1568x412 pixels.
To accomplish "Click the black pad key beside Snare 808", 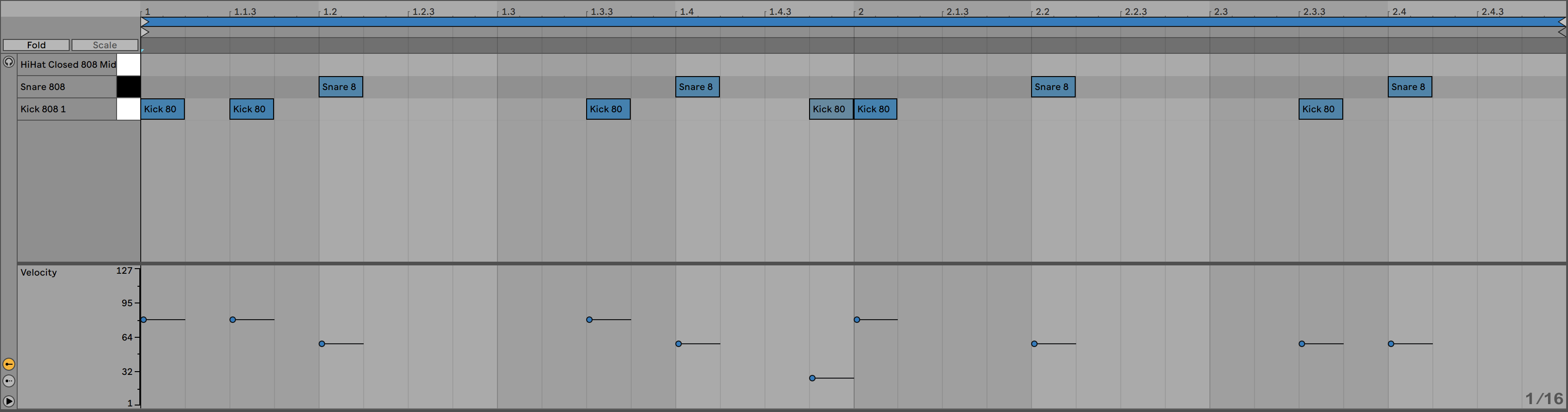I will point(129,87).
